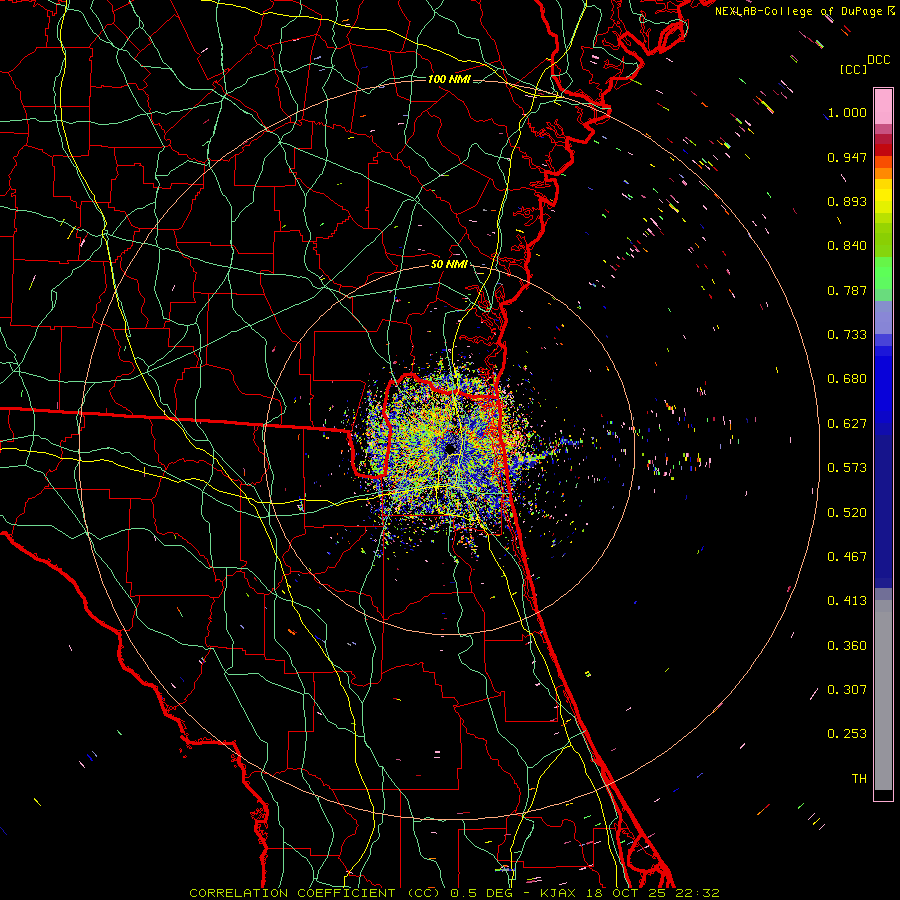Click the [CC] legend unit label
Image resolution: width=900 pixels, height=900 pixels.
coord(853,69)
